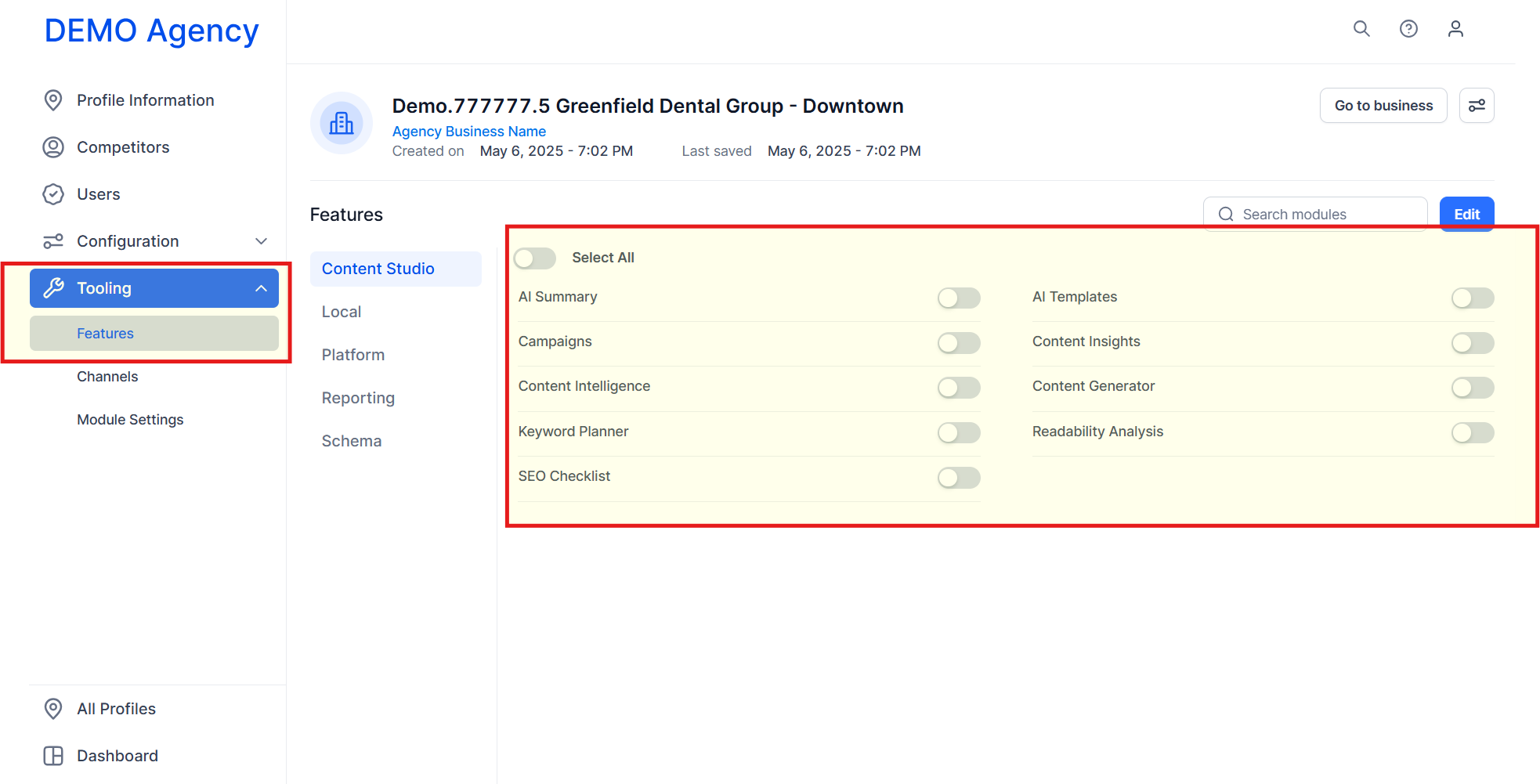Click the search magnifier icon in header

pos(1361,29)
